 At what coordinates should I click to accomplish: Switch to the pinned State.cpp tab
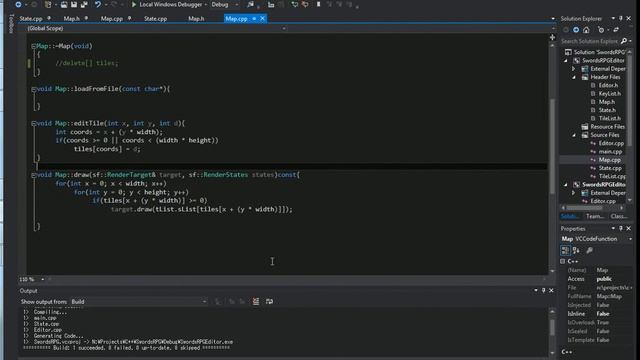click(x=31, y=19)
